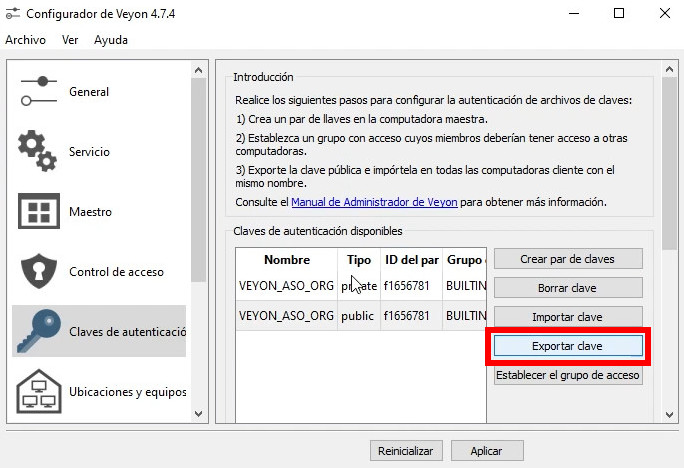This screenshot has width=684, height=468.
Task: Click the Control de acceso shield icon
Action: (38, 271)
